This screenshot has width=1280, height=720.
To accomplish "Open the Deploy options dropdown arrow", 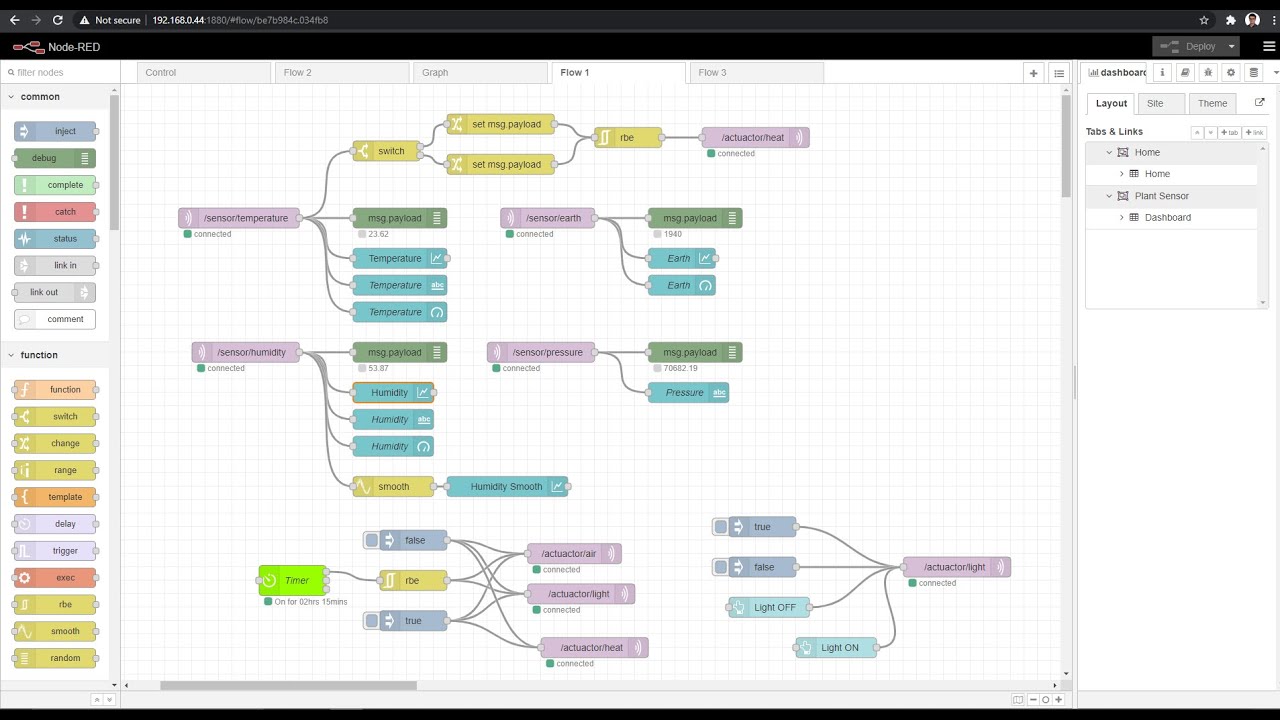I will [x=1231, y=46].
